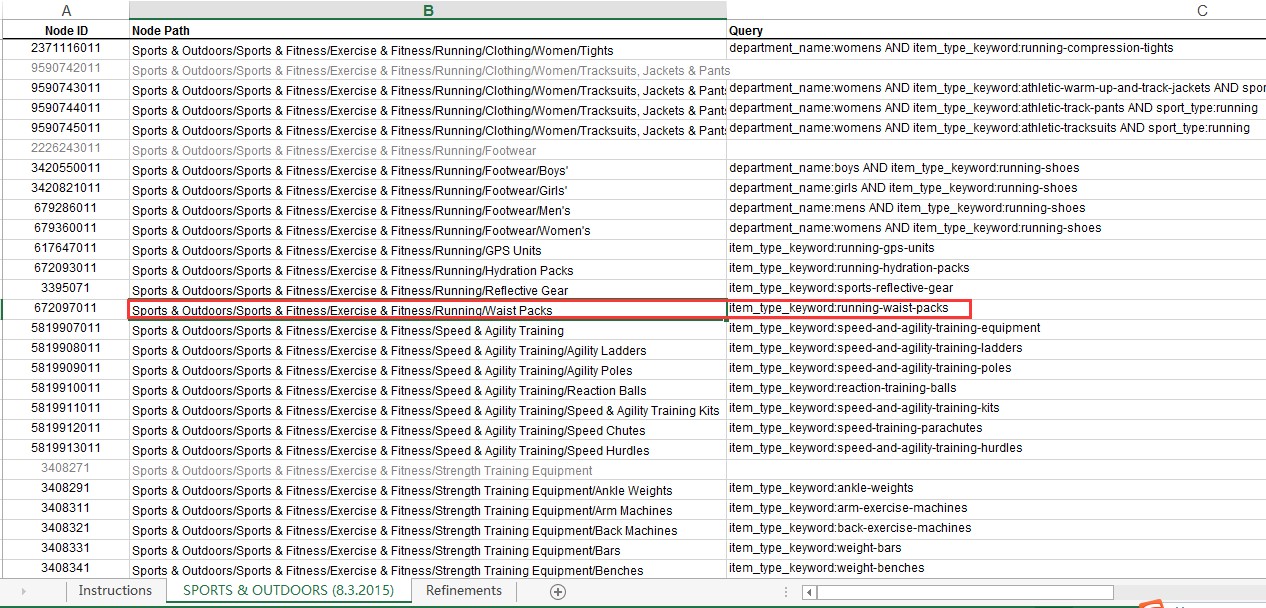Click the sheet tab scroll arrow
This screenshot has height=608, width=1266.
23,591
